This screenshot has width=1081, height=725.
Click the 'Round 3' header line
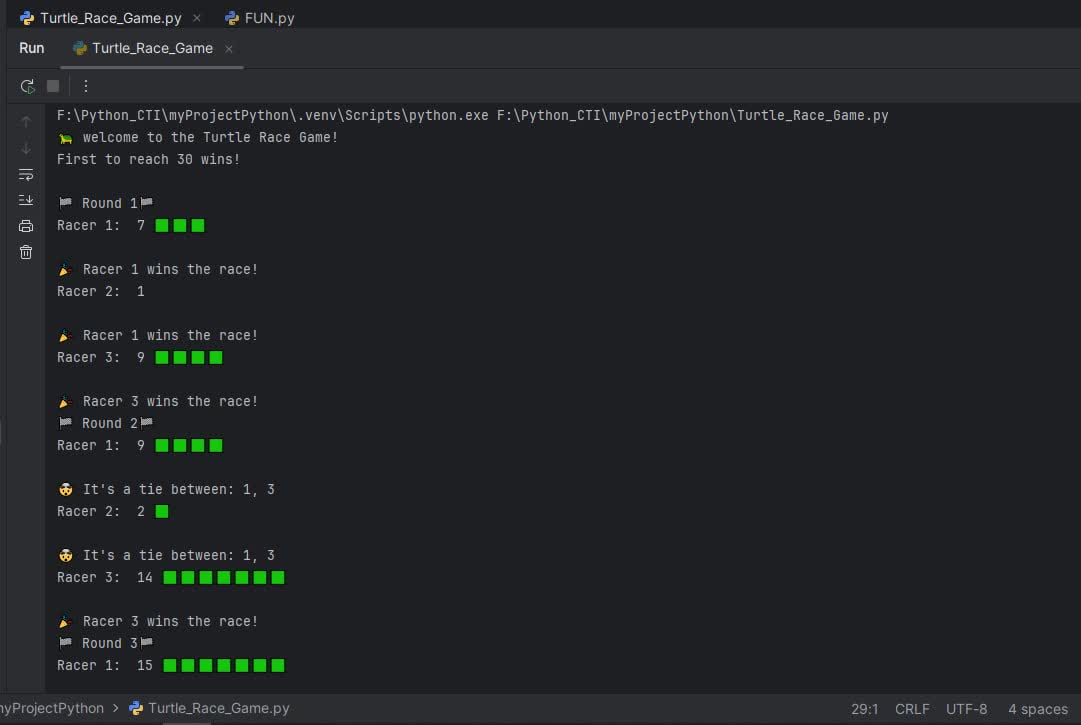click(x=106, y=643)
